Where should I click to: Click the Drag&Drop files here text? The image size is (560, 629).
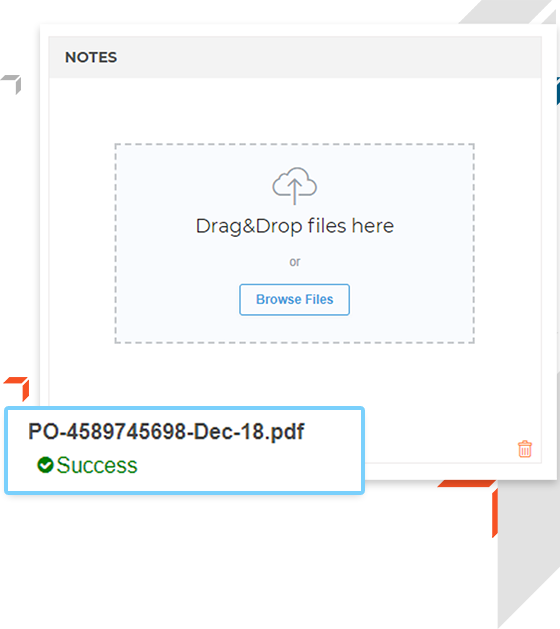tap(294, 226)
